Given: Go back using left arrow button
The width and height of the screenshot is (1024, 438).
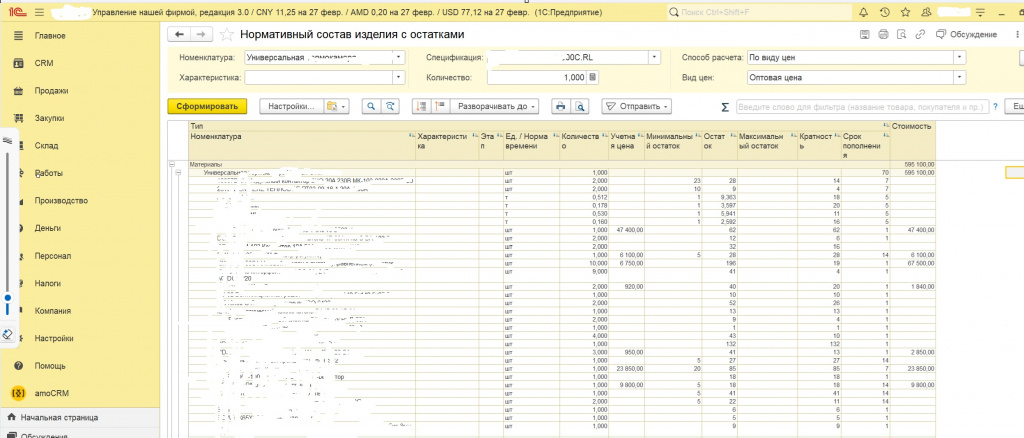Looking at the screenshot, I should (x=177, y=35).
